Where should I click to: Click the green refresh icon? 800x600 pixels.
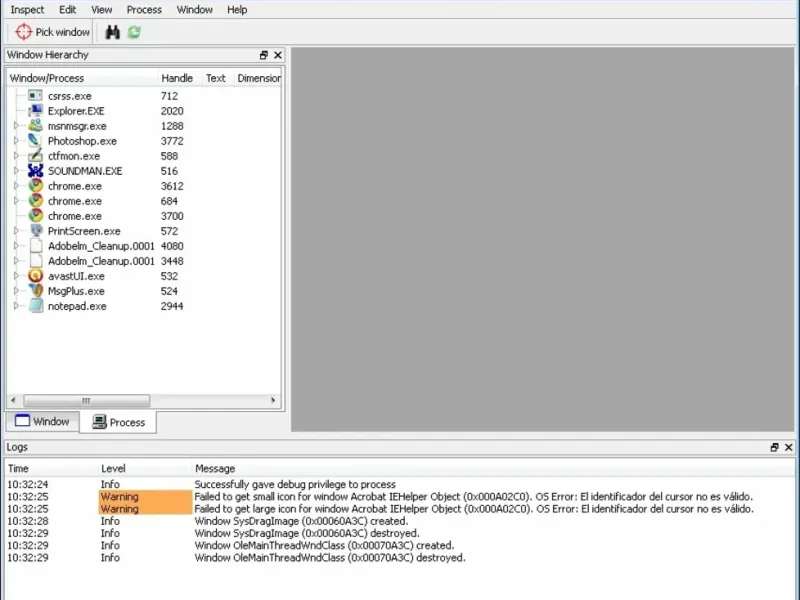pyautogui.click(x=134, y=32)
